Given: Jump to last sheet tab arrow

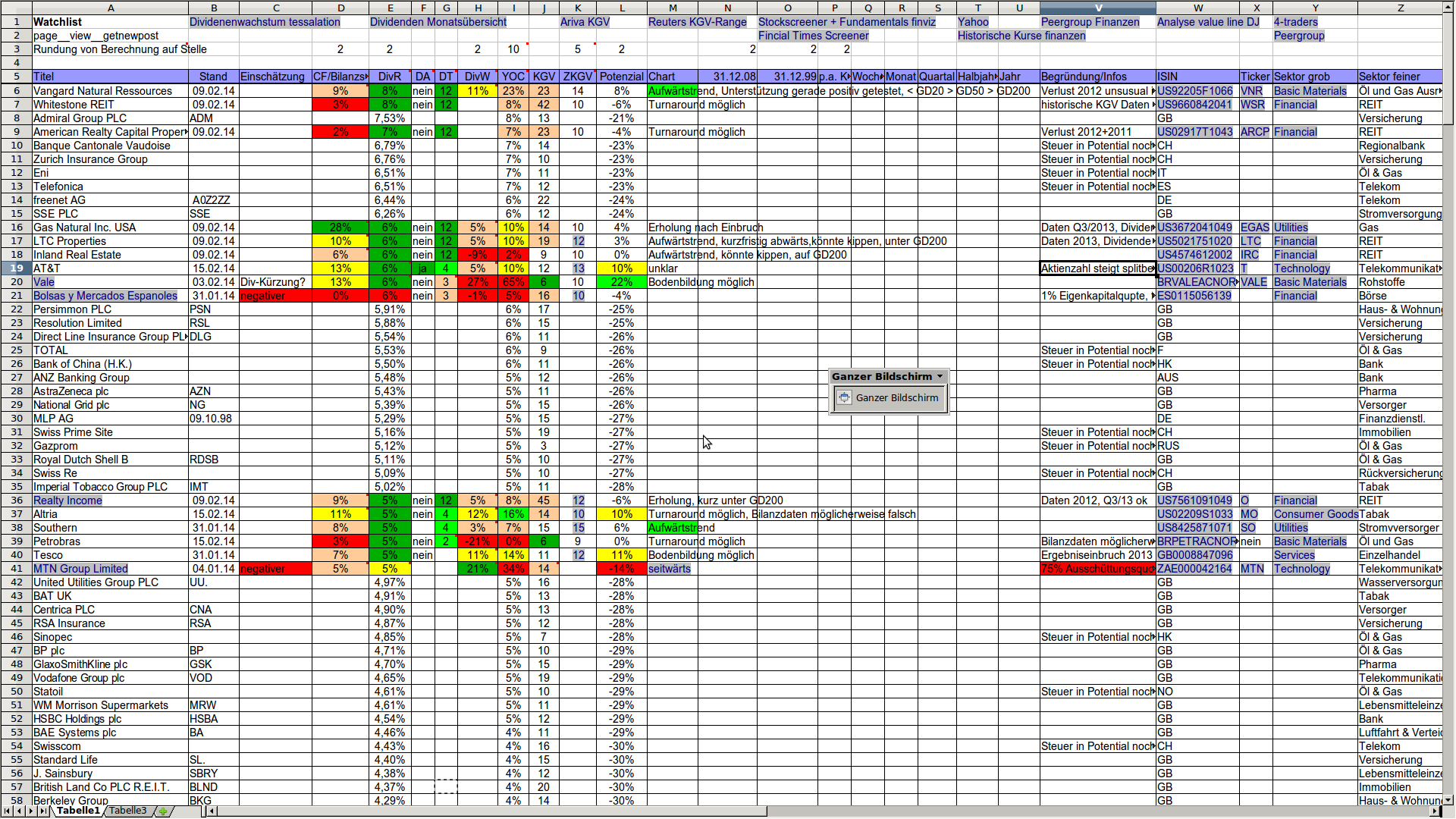Looking at the screenshot, I should pyautogui.click(x=43, y=811).
